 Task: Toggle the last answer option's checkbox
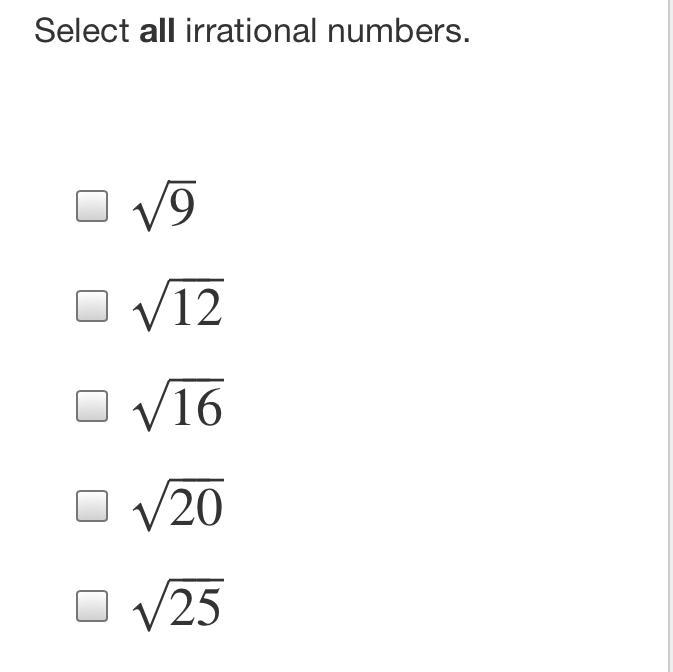click(x=92, y=606)
